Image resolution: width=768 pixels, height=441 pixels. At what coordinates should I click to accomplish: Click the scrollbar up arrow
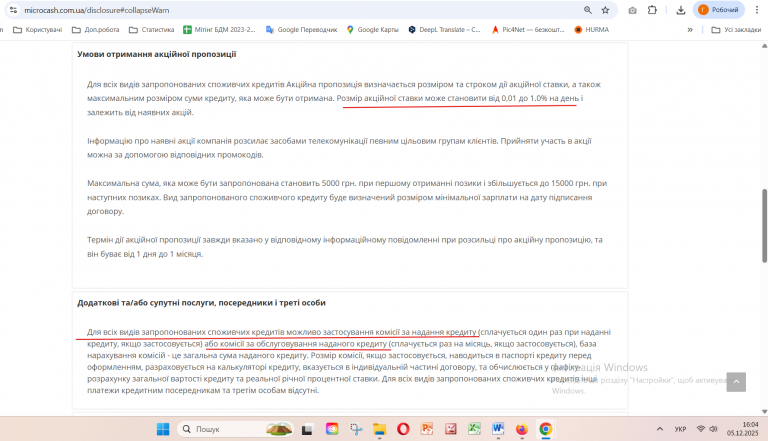coord(764,46)
